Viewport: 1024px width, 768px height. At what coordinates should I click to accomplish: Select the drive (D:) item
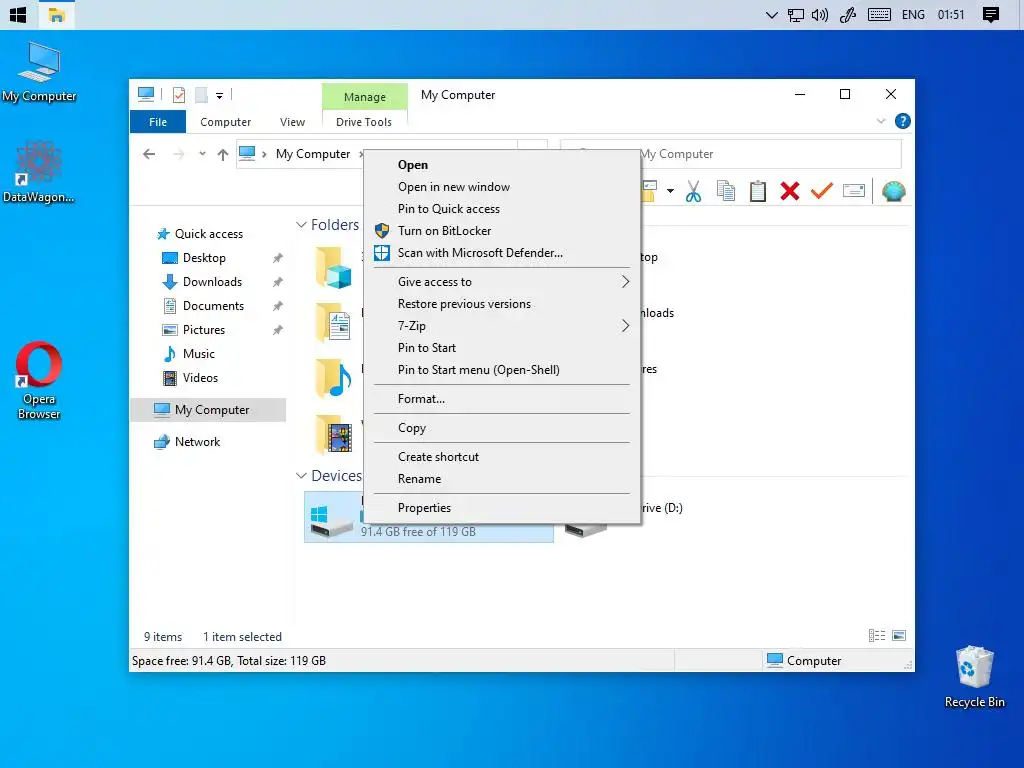[660, 508]
